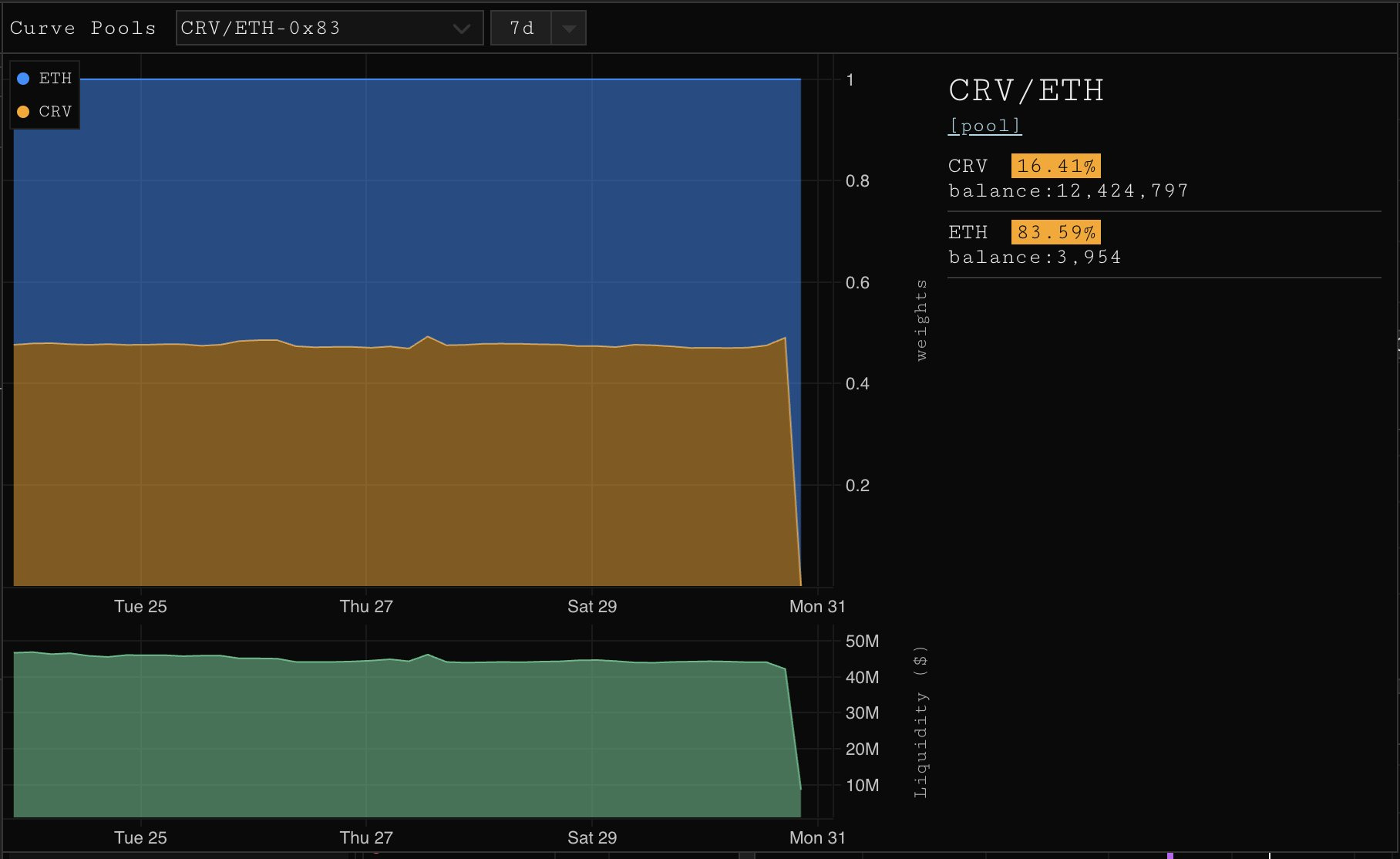This screenshot has height=859, width=1400.
Task: Click the orange CRV legend dot
Action: click(x=23, y=112)
